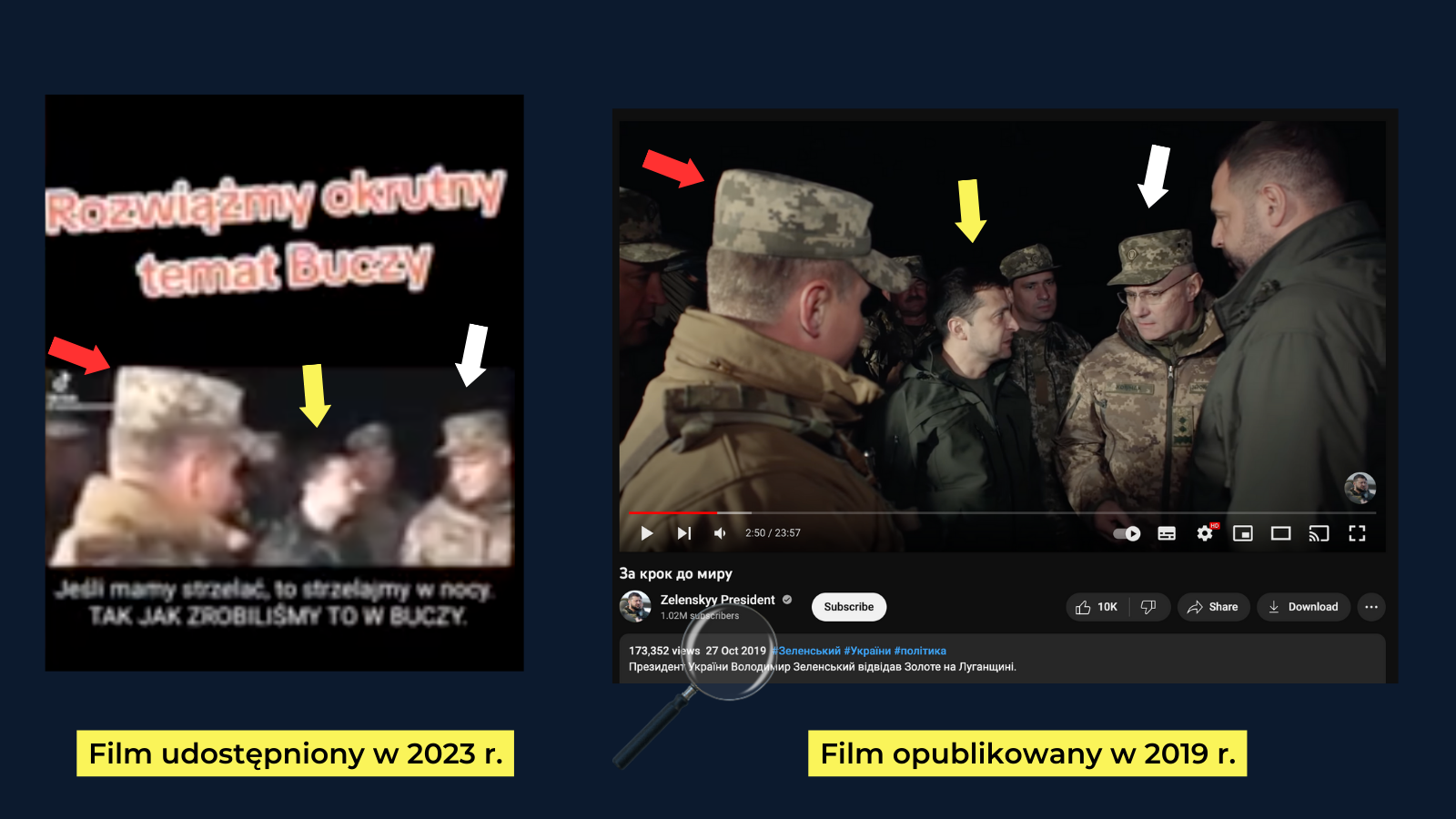Image resolution: width=1456 pixels, height=819 pixels.
Task: Open Zelenskyy President channel avatar
Action: [635, 606]
